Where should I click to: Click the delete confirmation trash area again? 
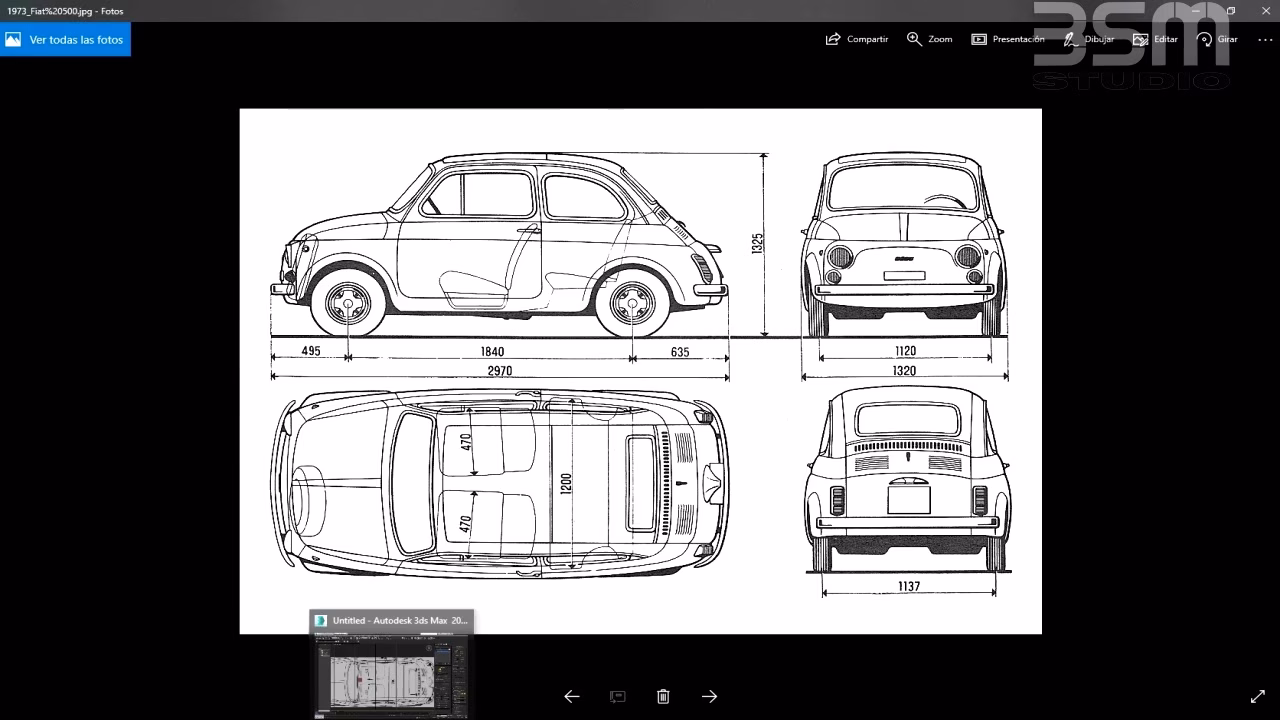click(x=662, y=696)
